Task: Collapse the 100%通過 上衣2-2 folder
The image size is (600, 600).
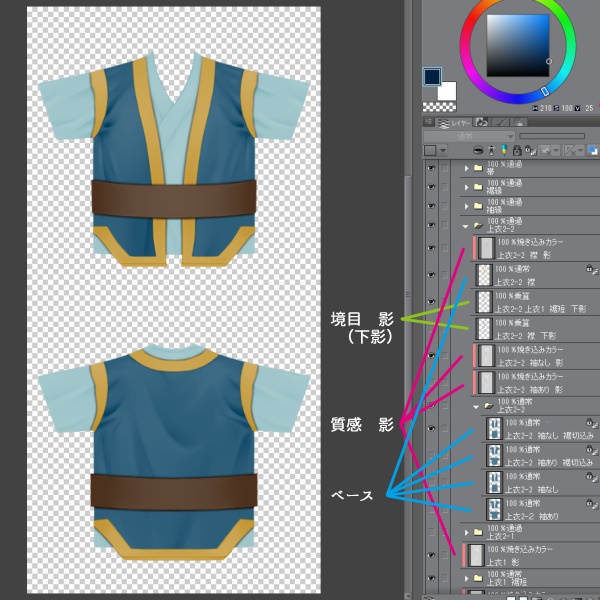Action: click(x=466, y=226)
